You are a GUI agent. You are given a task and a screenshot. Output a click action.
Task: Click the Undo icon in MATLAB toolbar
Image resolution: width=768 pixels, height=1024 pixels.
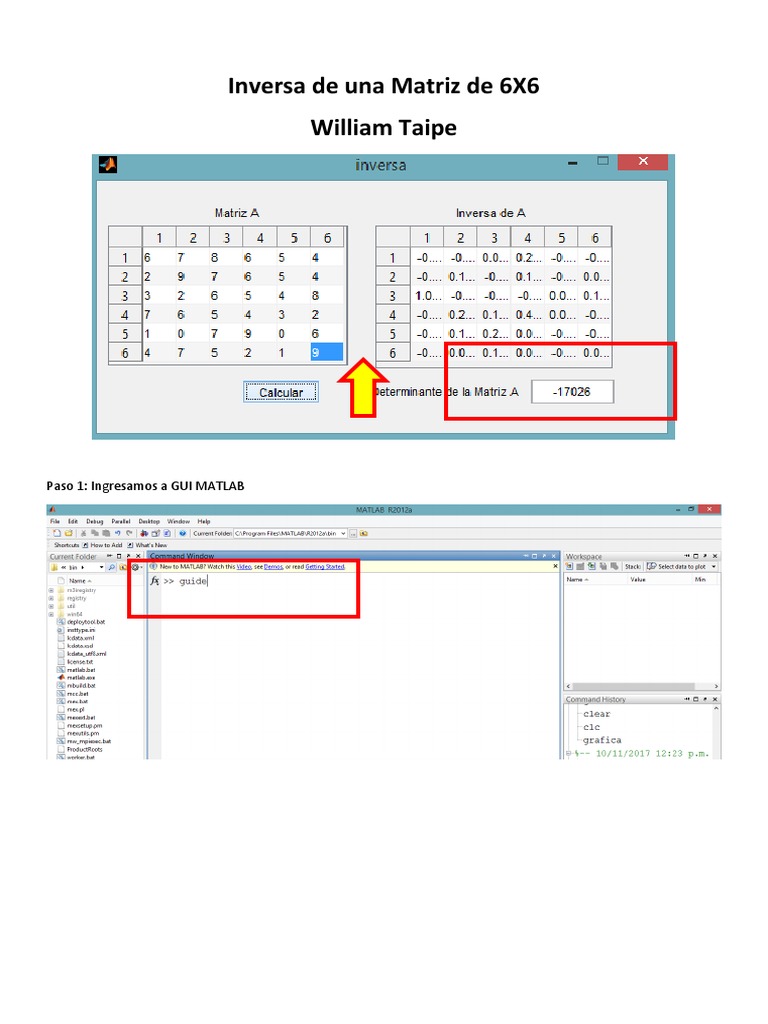click(x=118, y=534)
